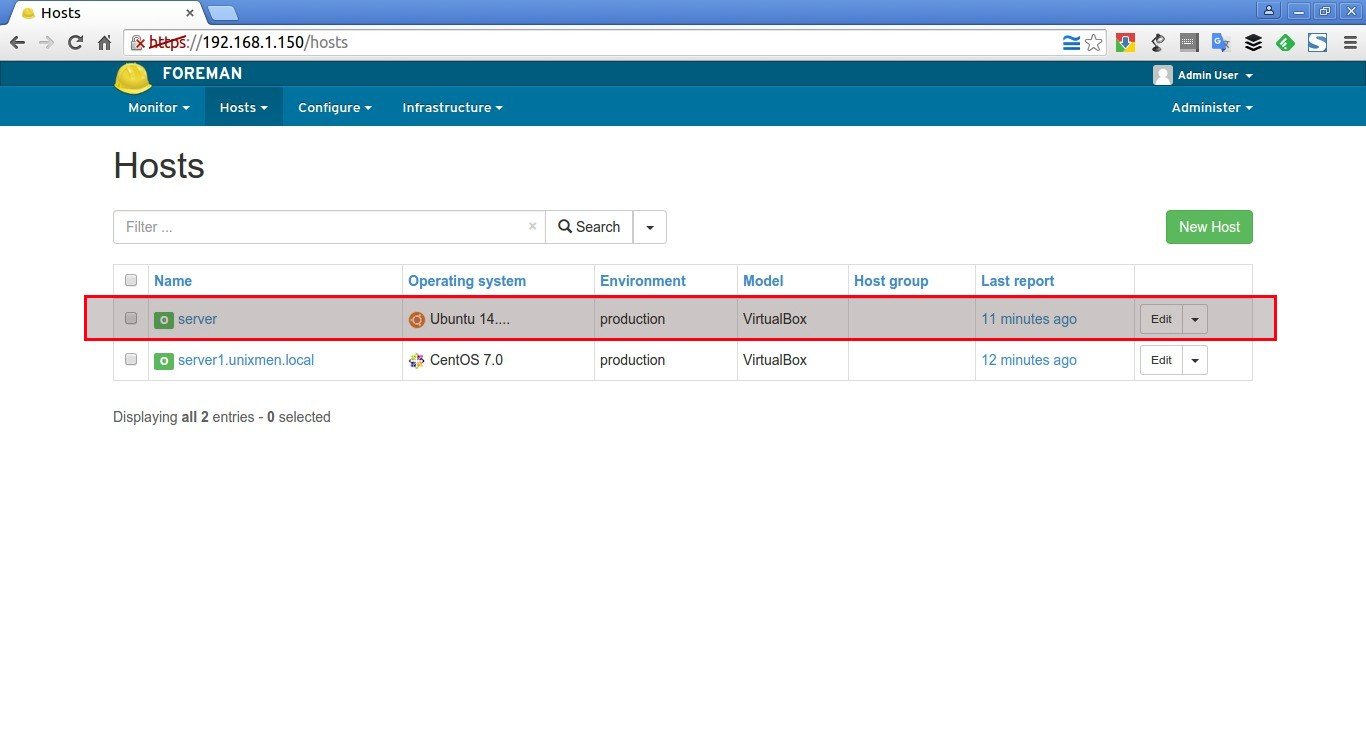Click VirtualBox model in the server row
The width and height of the screenshot is (1366, 744).
pos(775,320)
